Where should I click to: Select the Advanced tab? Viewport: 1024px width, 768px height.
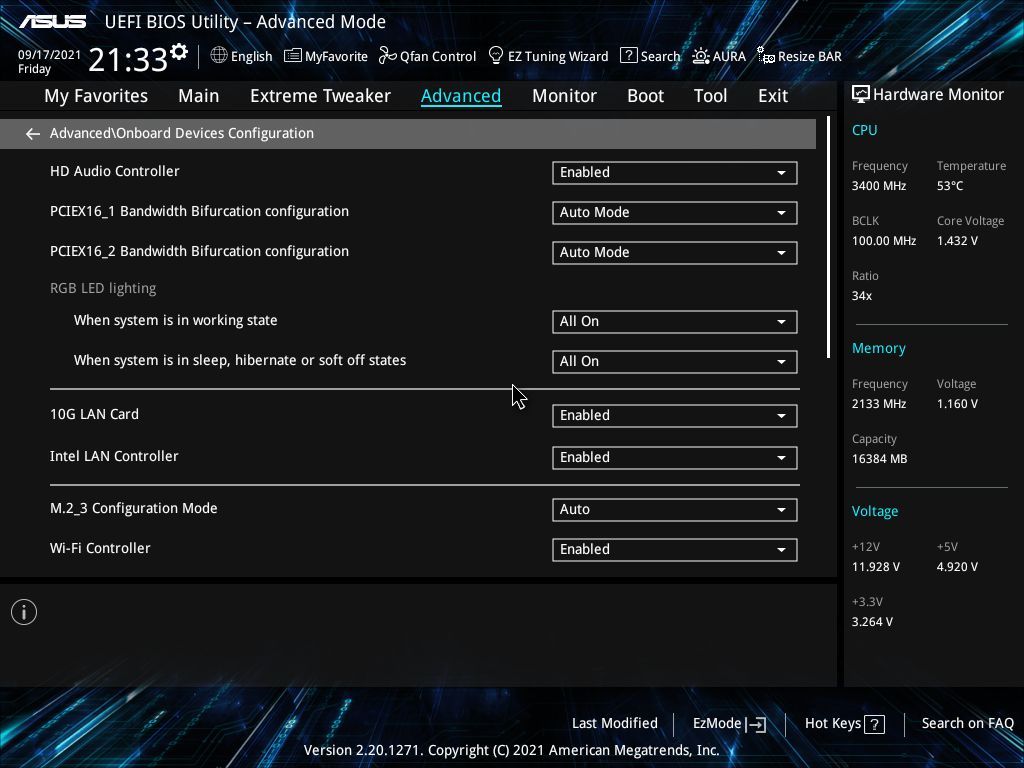pyautogui.click(x=461, y=96)
